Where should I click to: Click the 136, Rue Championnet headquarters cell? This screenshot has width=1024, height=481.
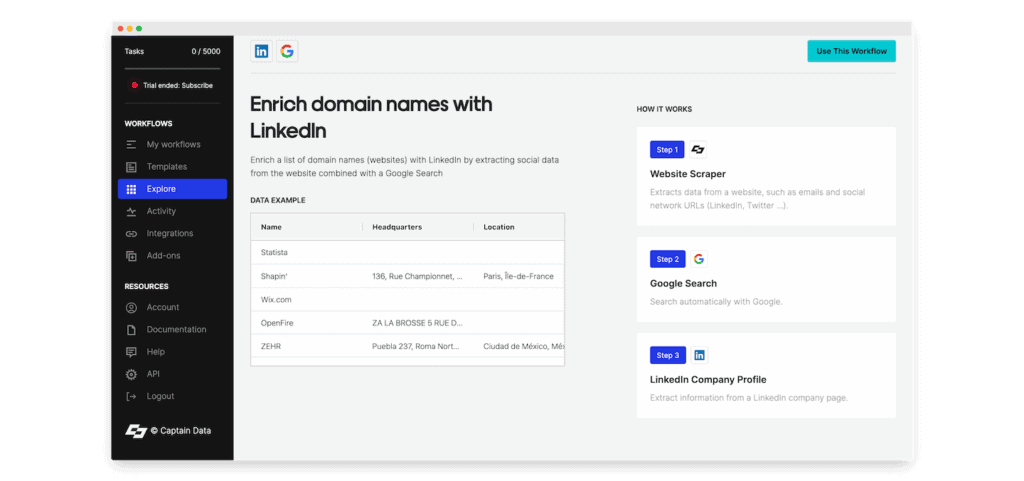[x=418, y=276]
